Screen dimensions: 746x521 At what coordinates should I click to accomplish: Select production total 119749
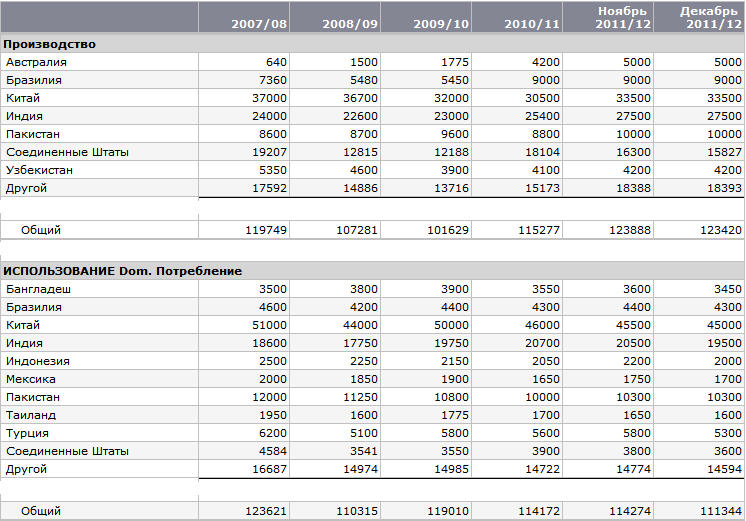pos(266,230)
